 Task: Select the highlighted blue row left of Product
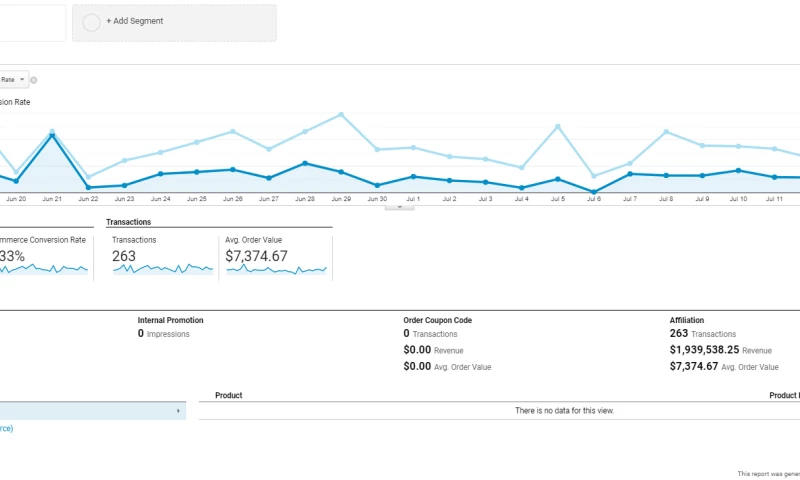click(90, 411)
